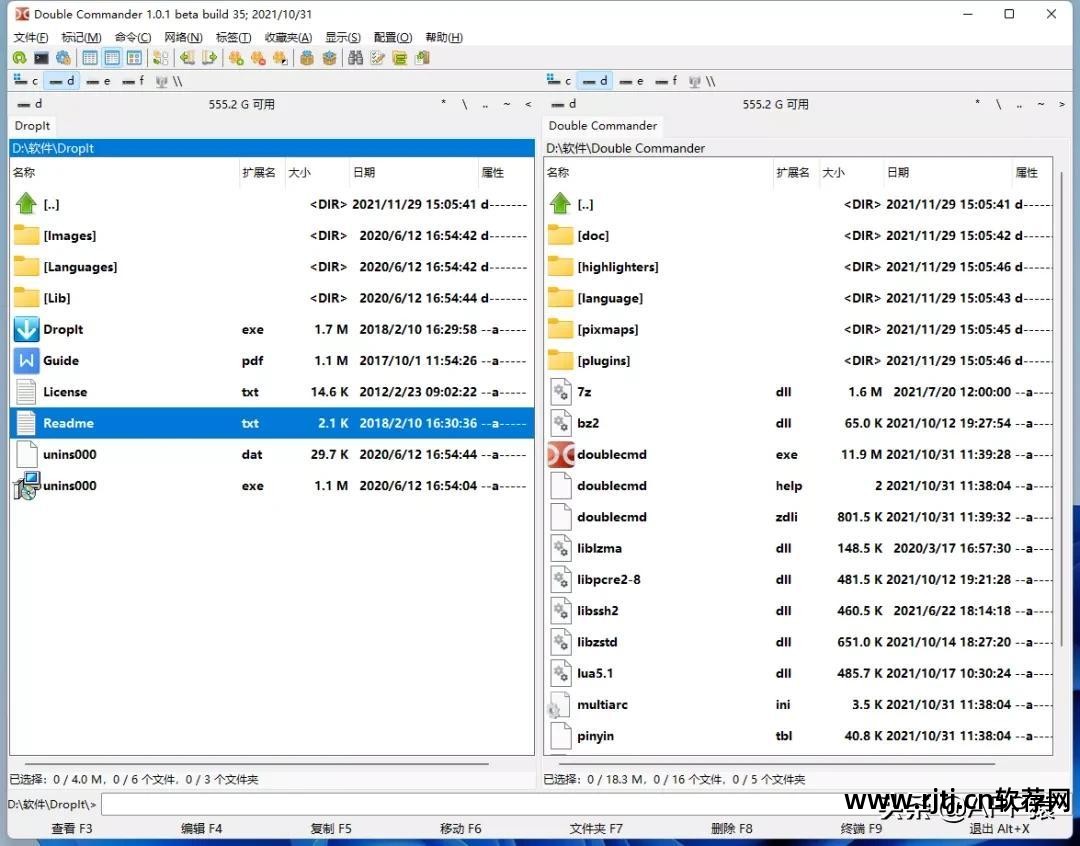Image resolution: width=1080 pixels, height=846 pixels.
Task: Click the pack files toolbar icon
Action: pos(307,58)
